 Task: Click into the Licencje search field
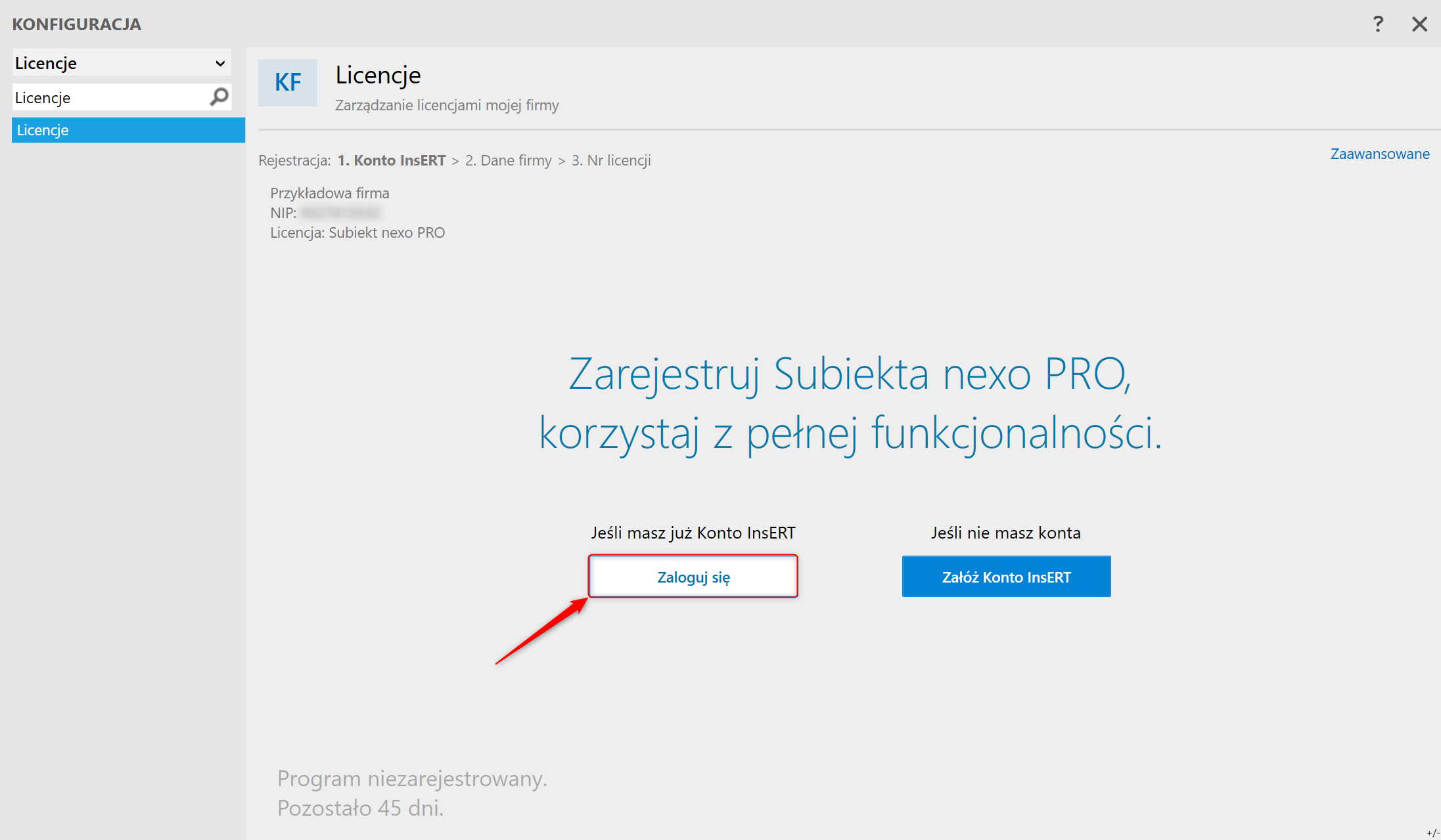pos(108,98)
